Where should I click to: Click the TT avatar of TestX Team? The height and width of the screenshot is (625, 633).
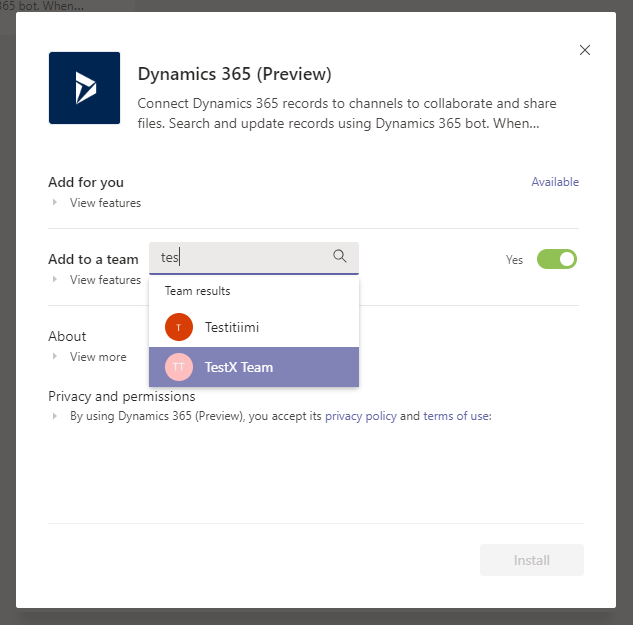point(179,367)
